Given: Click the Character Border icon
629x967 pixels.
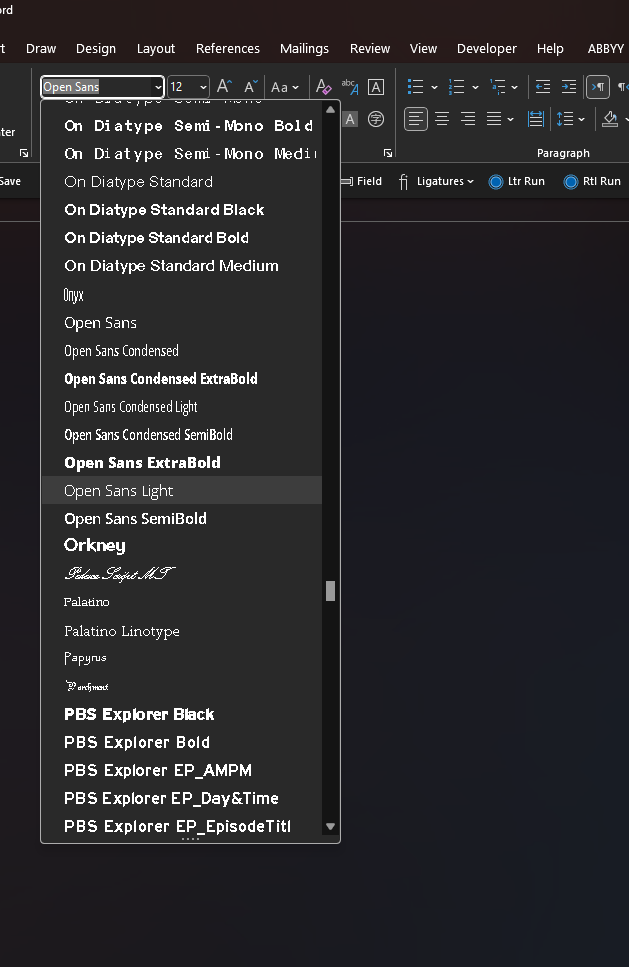Looking at the screenshot, I should (x=375, y=86).
